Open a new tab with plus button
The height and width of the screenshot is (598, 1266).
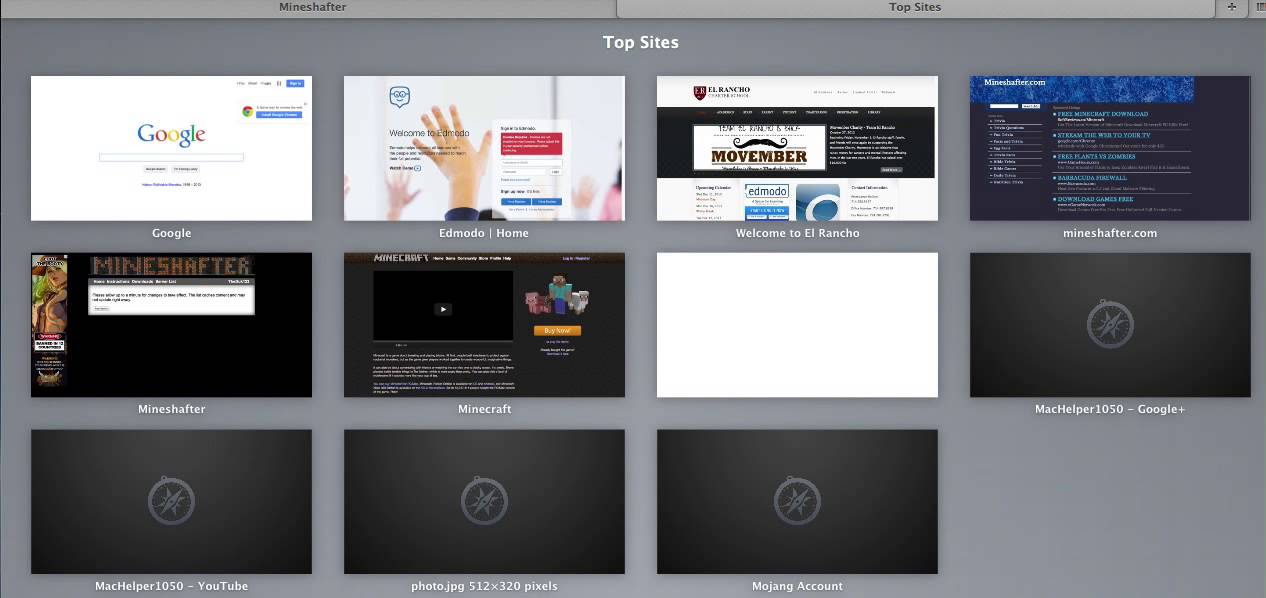[x=1231, y=8]
